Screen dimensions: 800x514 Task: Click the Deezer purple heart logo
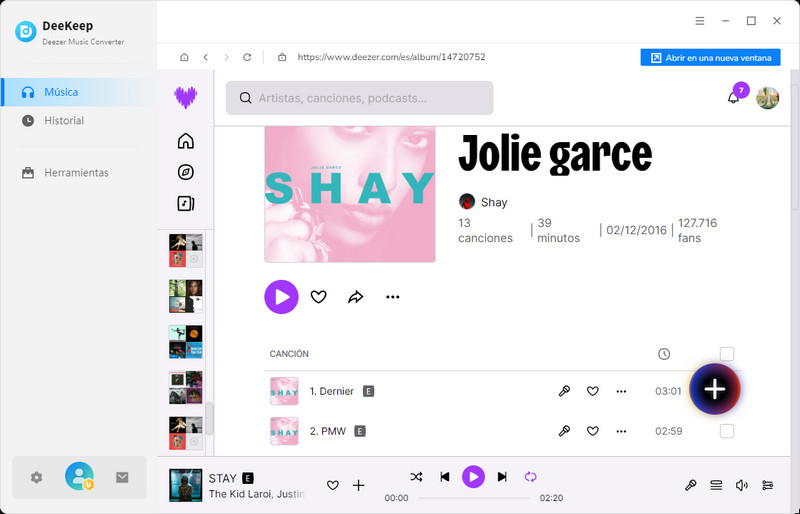click(x=186, y=97)
